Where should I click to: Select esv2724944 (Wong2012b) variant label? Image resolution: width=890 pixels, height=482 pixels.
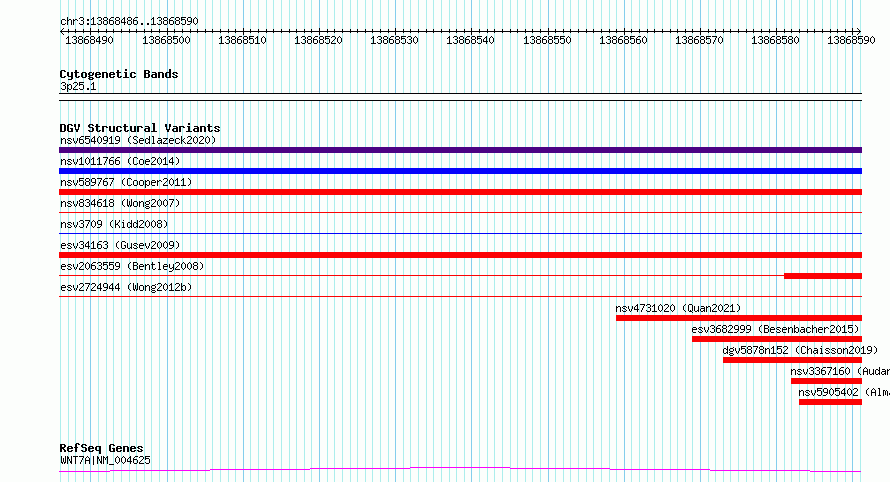(x=126, y=287)
